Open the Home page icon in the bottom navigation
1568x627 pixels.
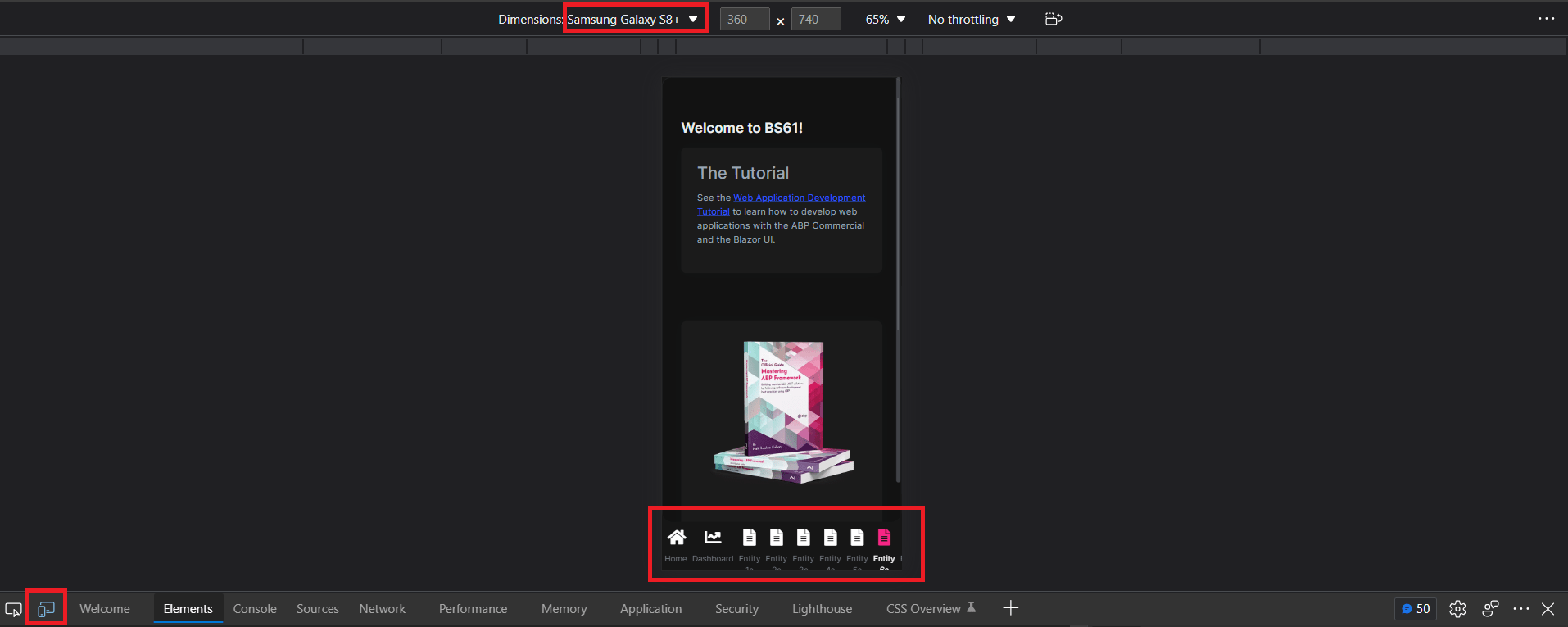(x=677, y=538)
